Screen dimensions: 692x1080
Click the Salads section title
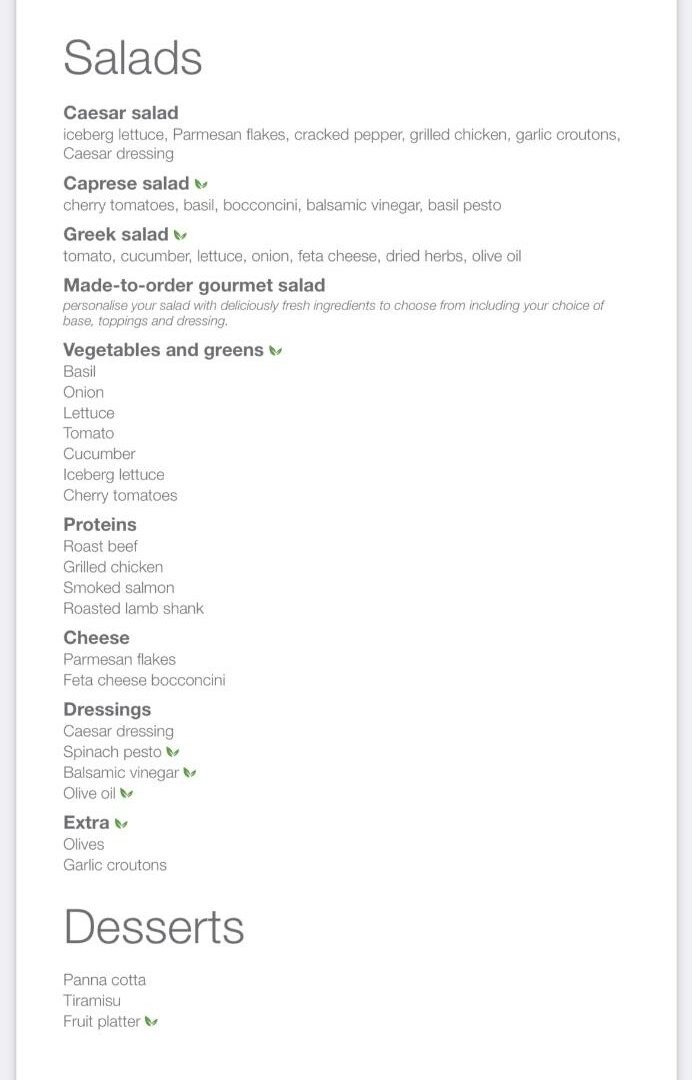[133, 58]
